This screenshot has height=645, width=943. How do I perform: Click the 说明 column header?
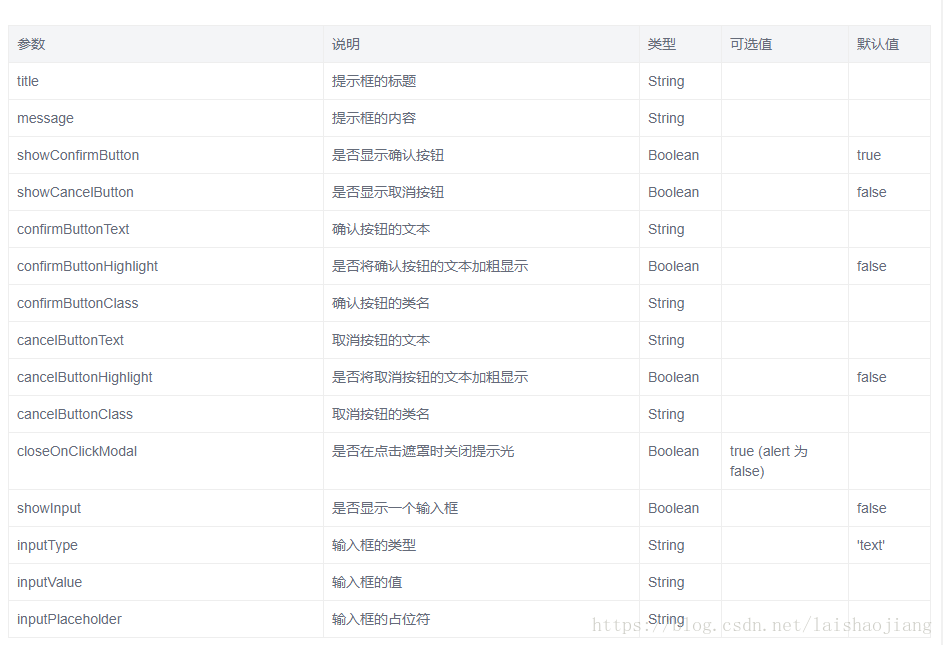[343, 44]
